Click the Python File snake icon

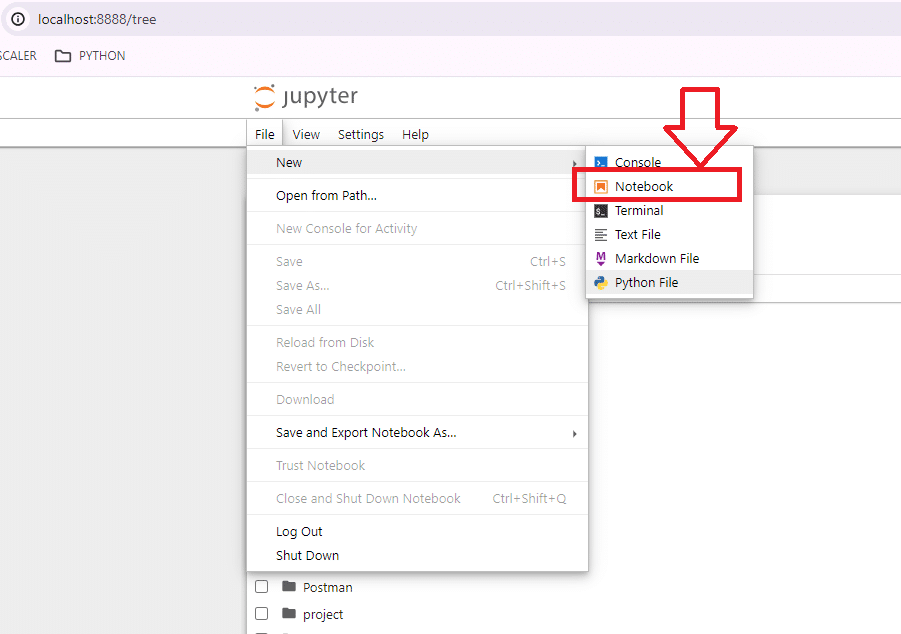tap(600, 283)
